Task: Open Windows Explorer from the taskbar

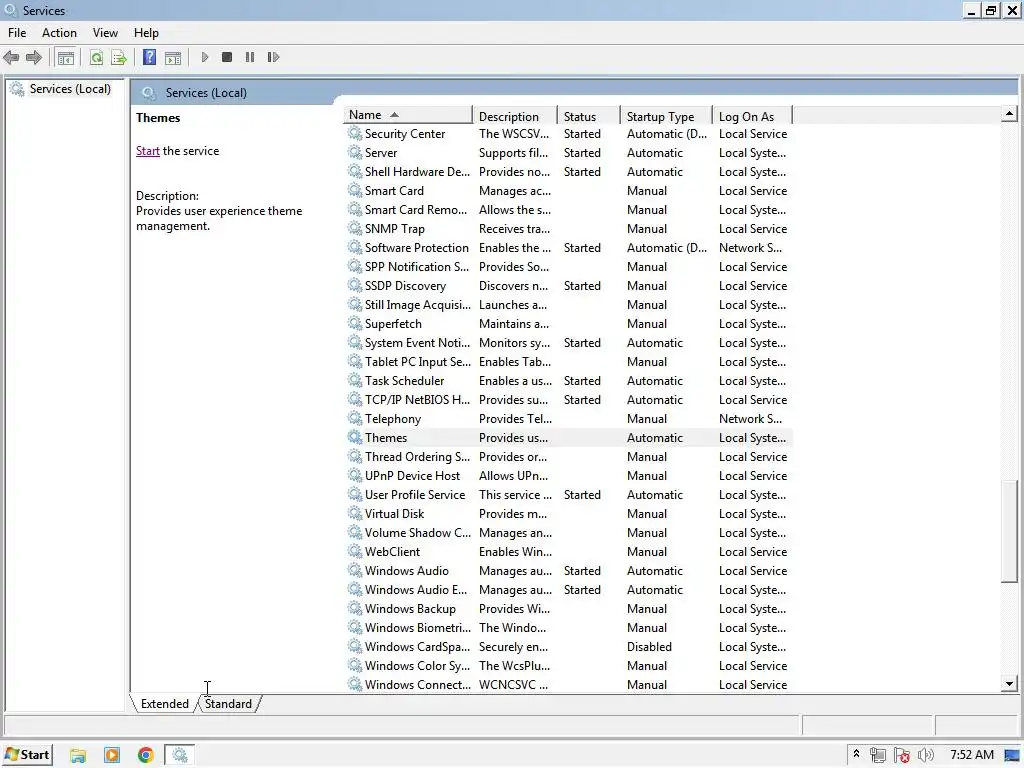Action: click(x=78, y=756)
